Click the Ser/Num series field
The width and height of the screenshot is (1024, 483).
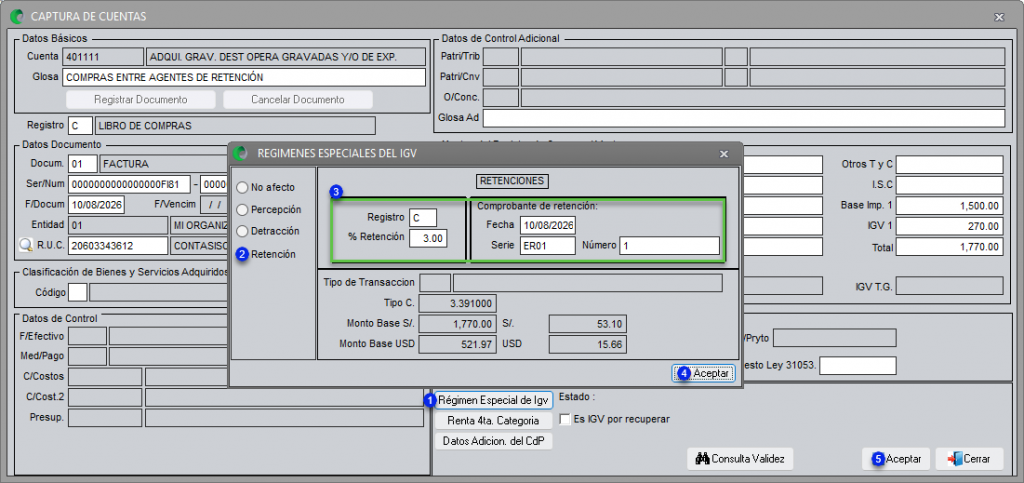(x=129, y=184)
